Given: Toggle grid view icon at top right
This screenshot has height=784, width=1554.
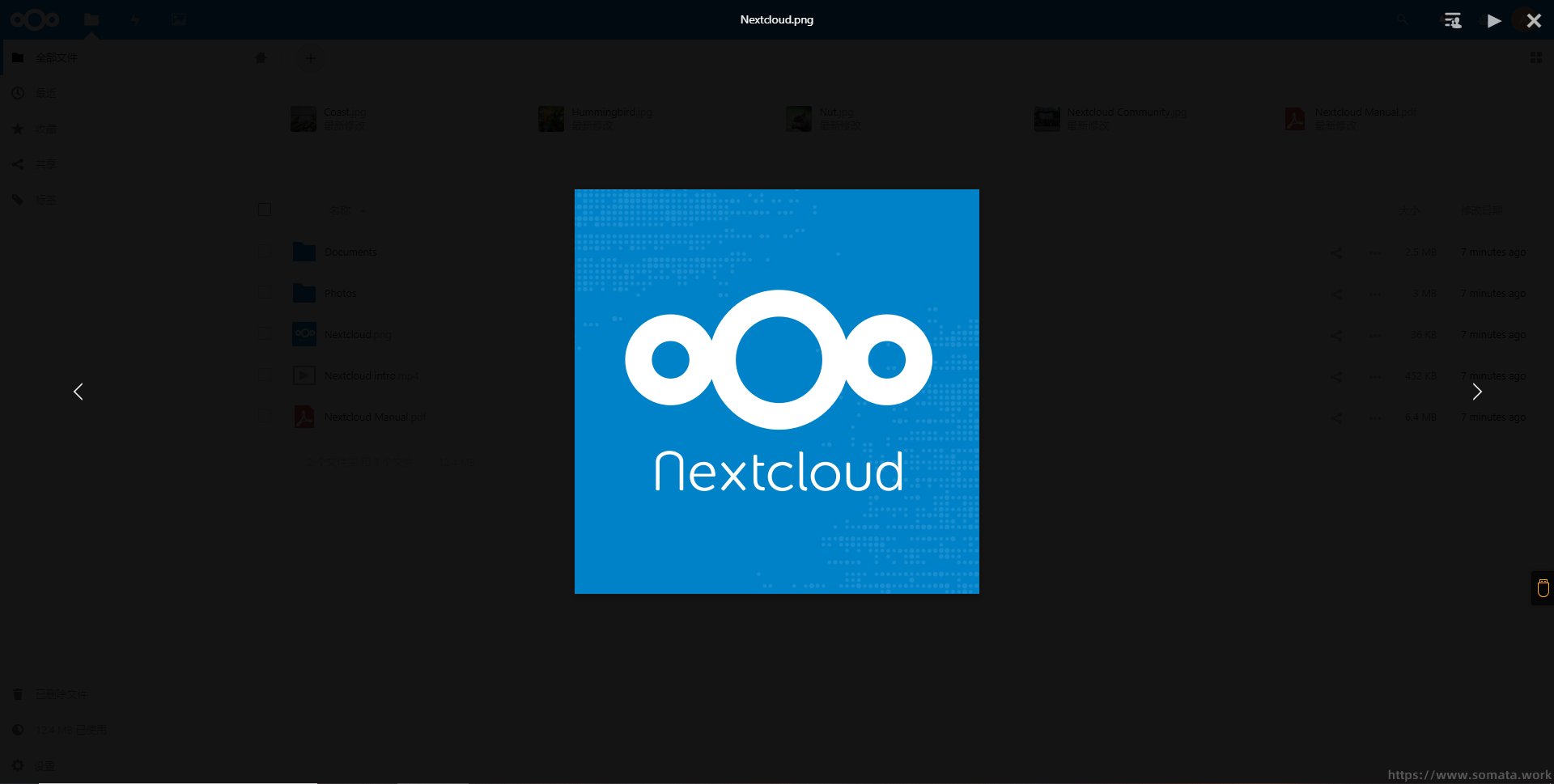Looking at the screenshot, I should (1535, 58).
